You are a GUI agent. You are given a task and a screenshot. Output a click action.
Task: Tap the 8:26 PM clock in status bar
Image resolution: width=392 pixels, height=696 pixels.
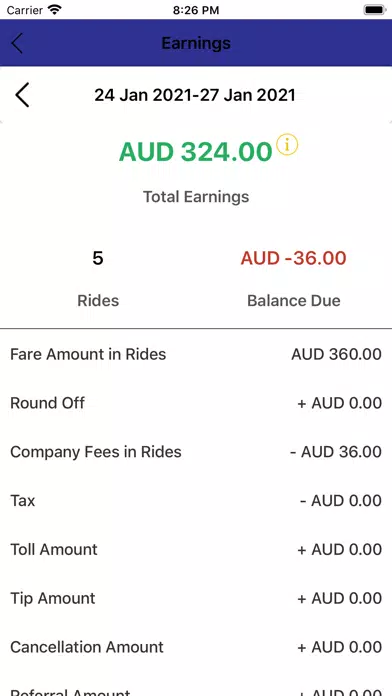pyautogui.click(x=196, y=10)
